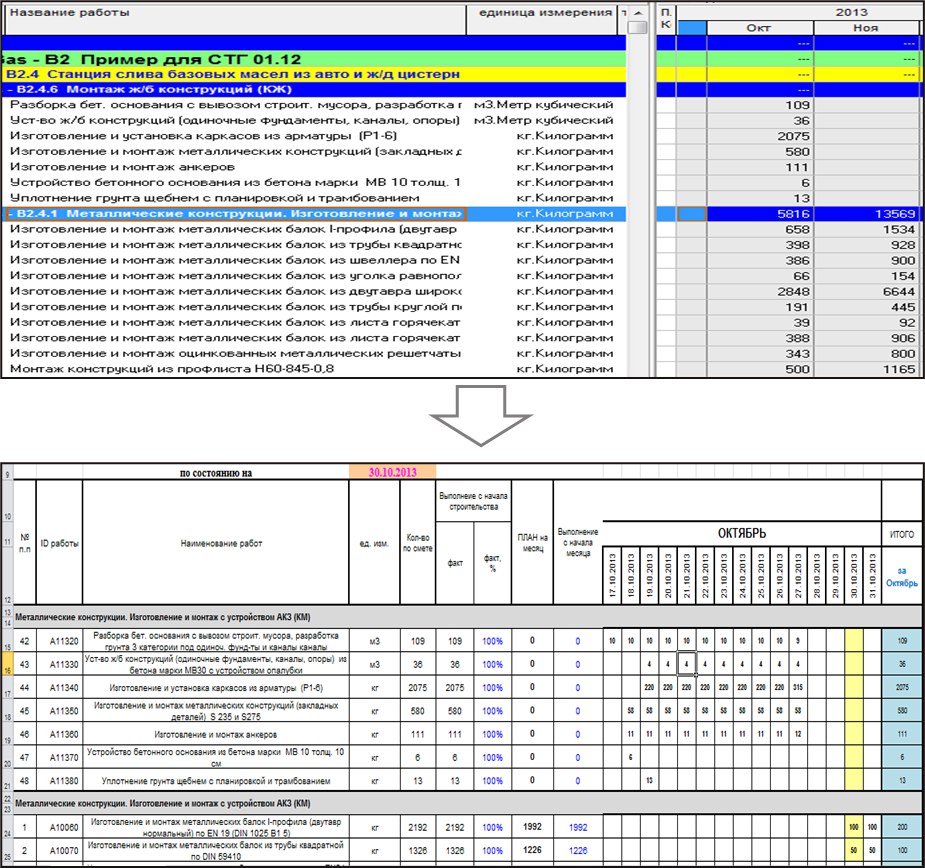
Task: Click the blue 1226 value in row A10070
Action: (x=578, y=850)
